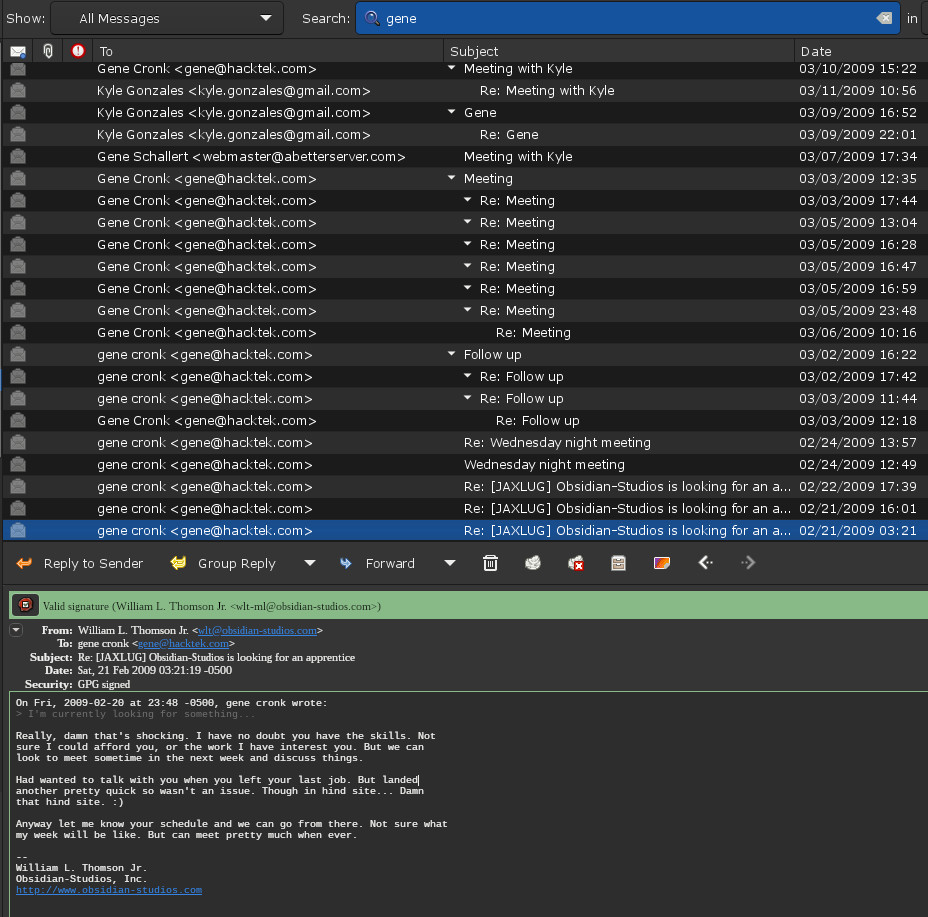Sort by the attachment paperclip column
This screenshot has height=917, width=928.
pyautogui.click(x=48, y=51)
